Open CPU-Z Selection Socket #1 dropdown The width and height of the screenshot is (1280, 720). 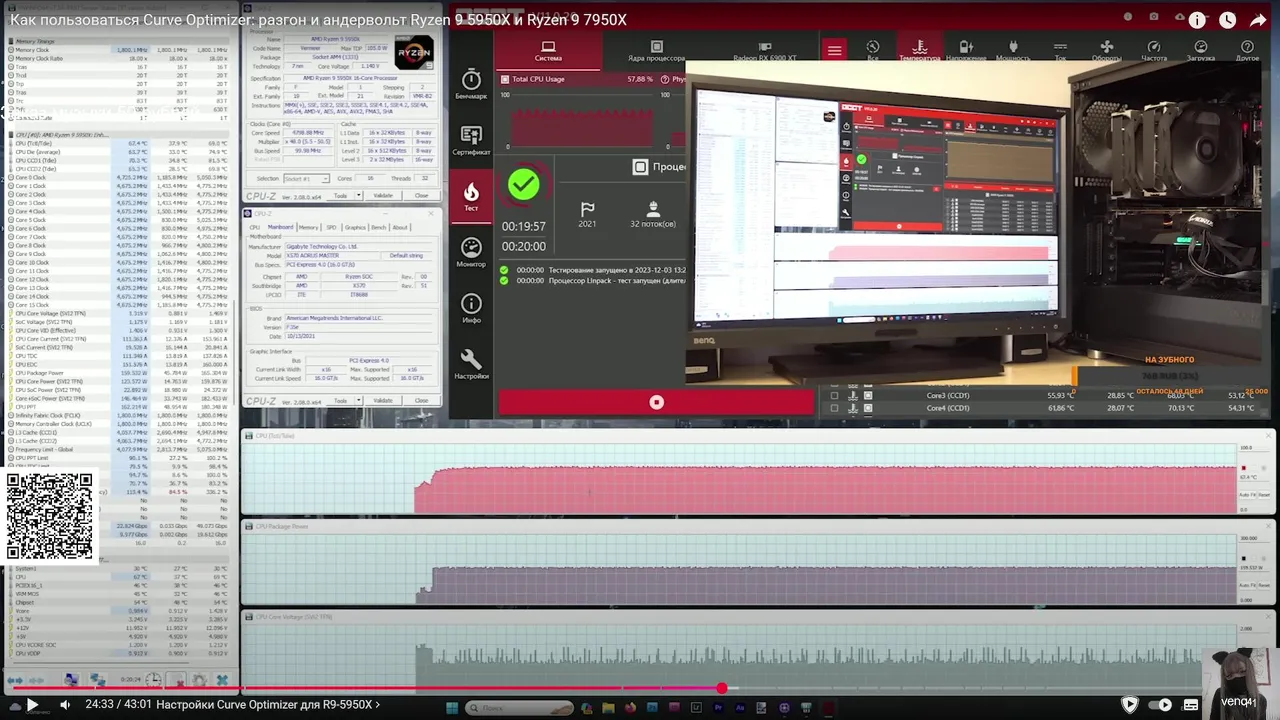(306, 178)
